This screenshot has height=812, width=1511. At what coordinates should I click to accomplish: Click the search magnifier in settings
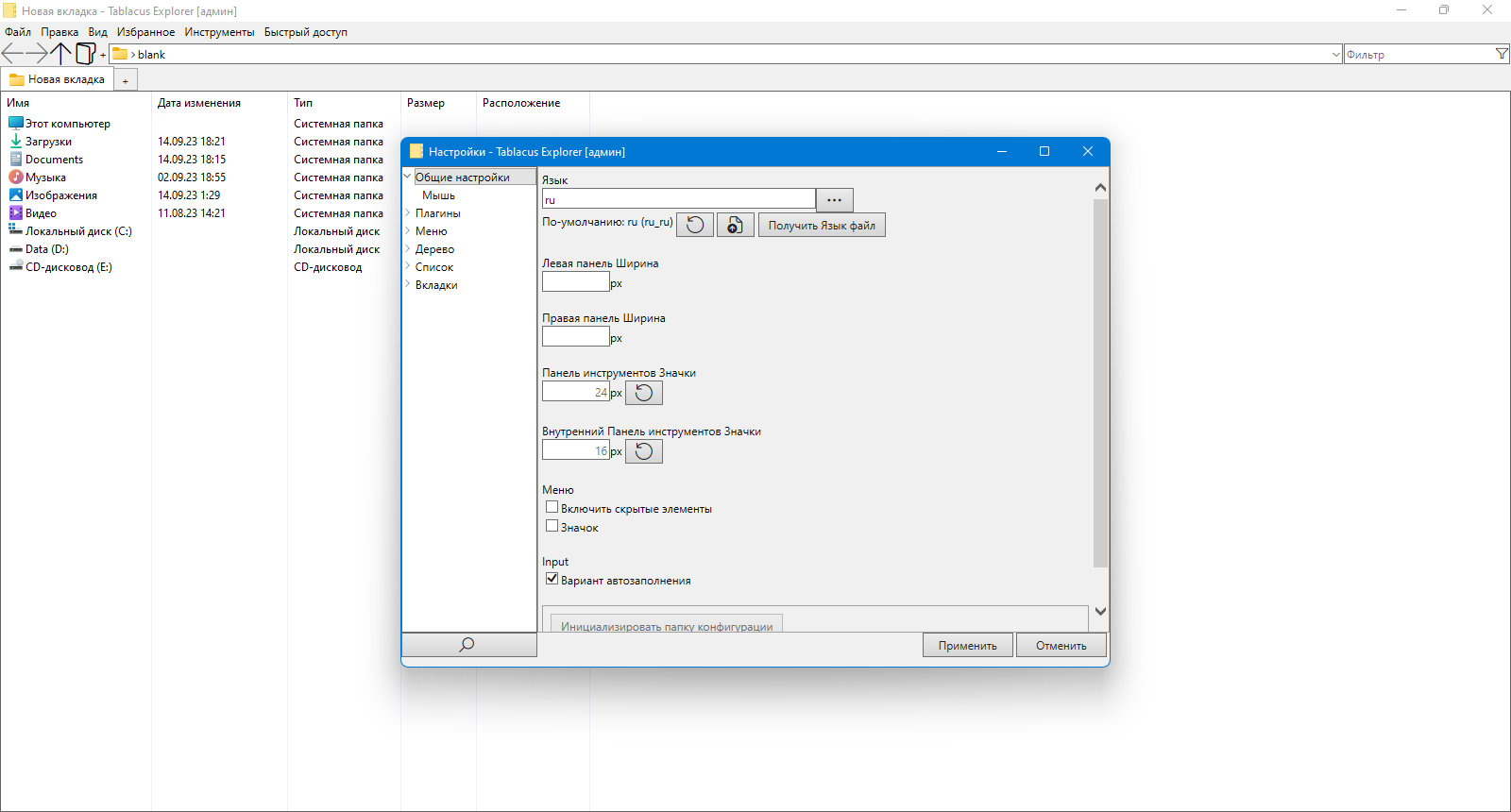coord(468,645)
